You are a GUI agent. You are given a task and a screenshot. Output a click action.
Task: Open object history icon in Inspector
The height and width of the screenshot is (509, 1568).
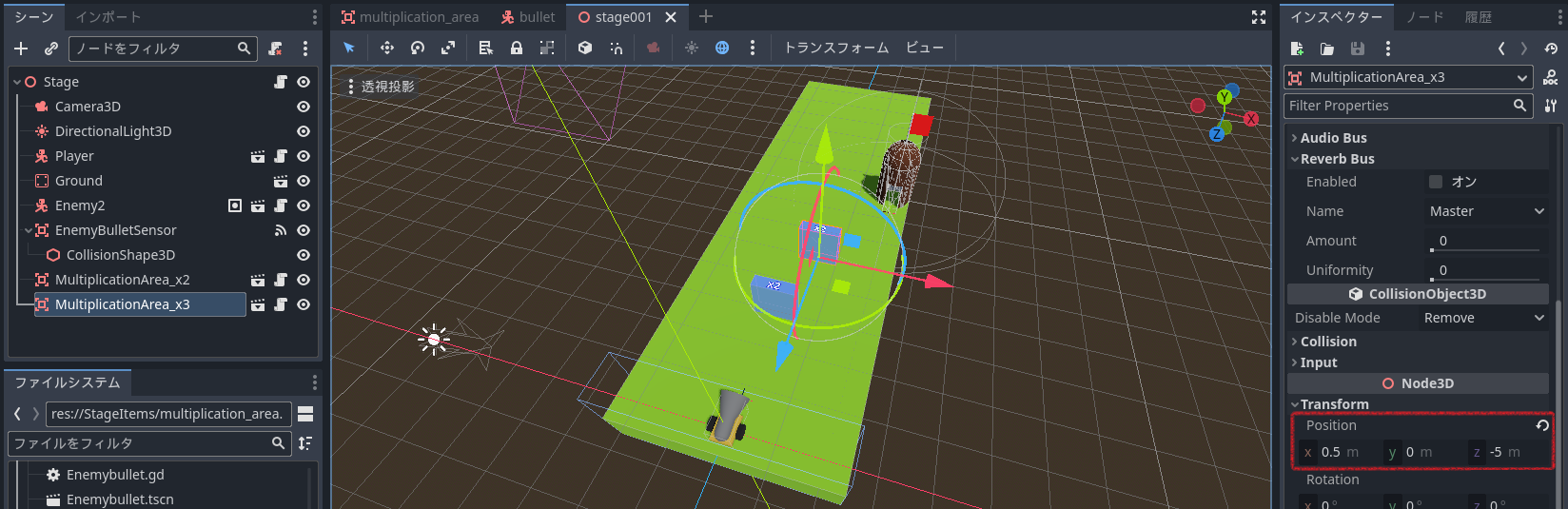(1552, 49)
